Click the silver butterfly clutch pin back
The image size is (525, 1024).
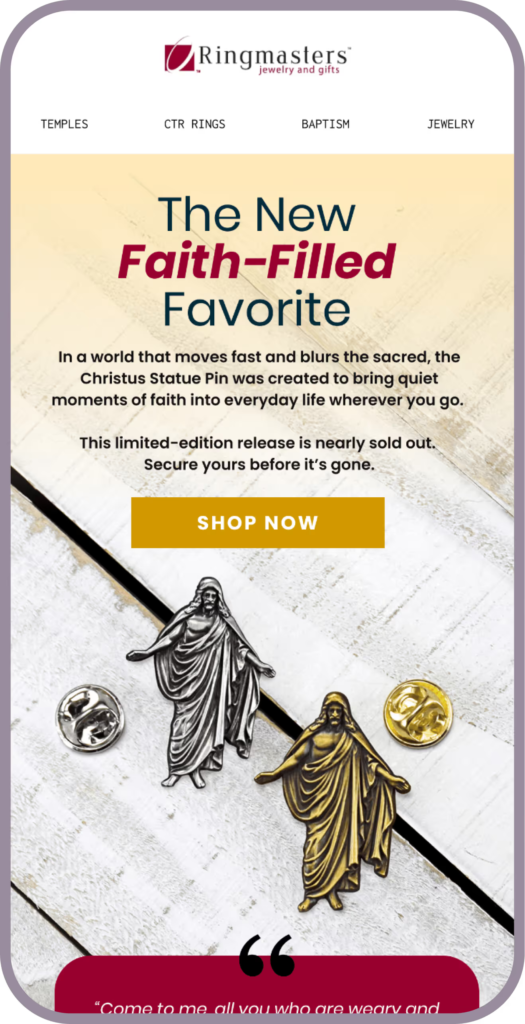[90, 718]
